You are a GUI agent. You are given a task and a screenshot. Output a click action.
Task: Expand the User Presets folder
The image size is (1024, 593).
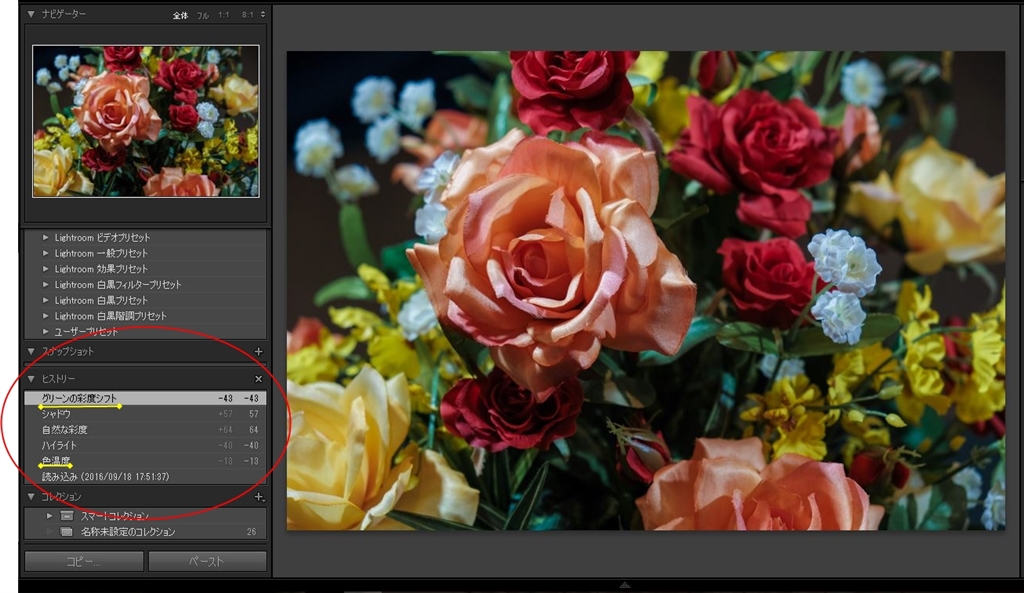(x=45, y=331)
